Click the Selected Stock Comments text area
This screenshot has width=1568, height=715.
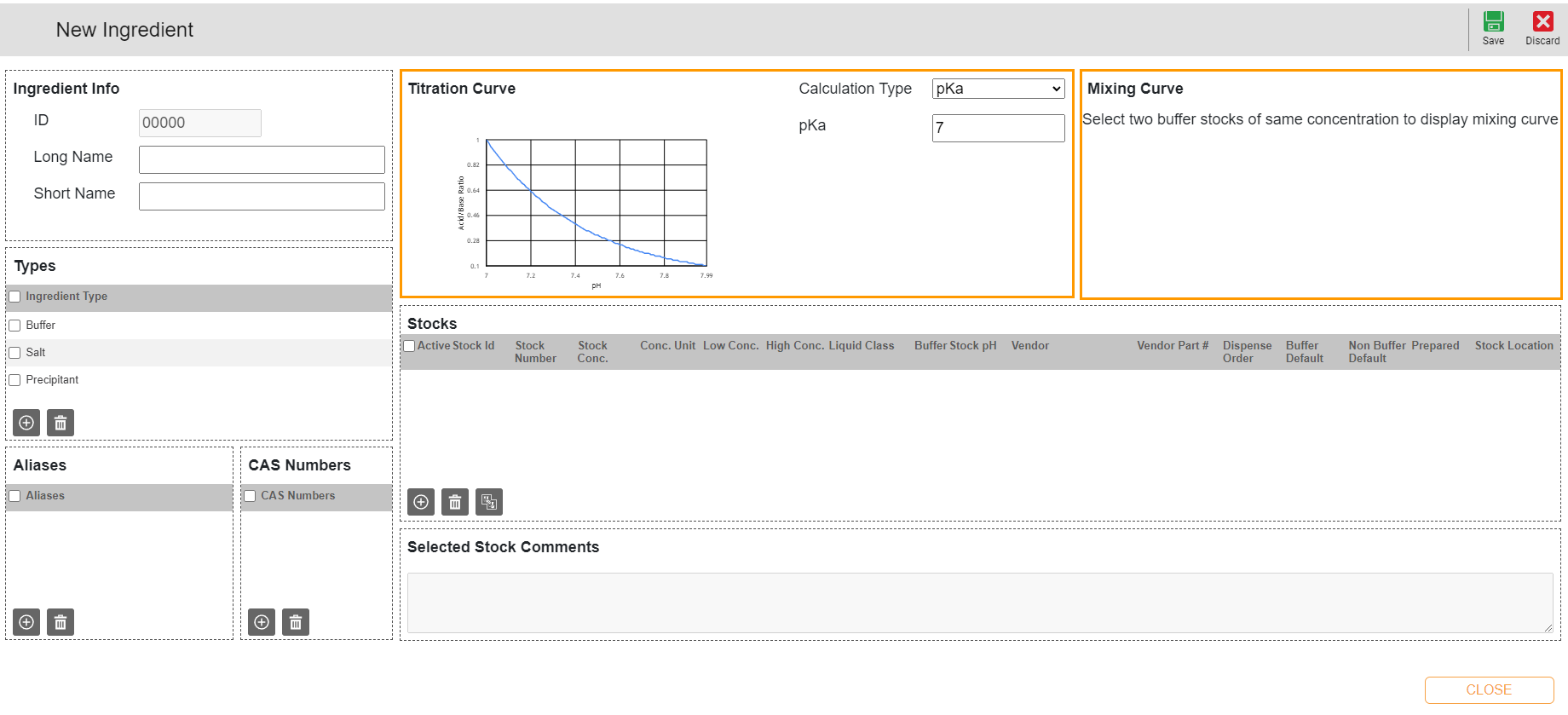click(x=979, y=603)
